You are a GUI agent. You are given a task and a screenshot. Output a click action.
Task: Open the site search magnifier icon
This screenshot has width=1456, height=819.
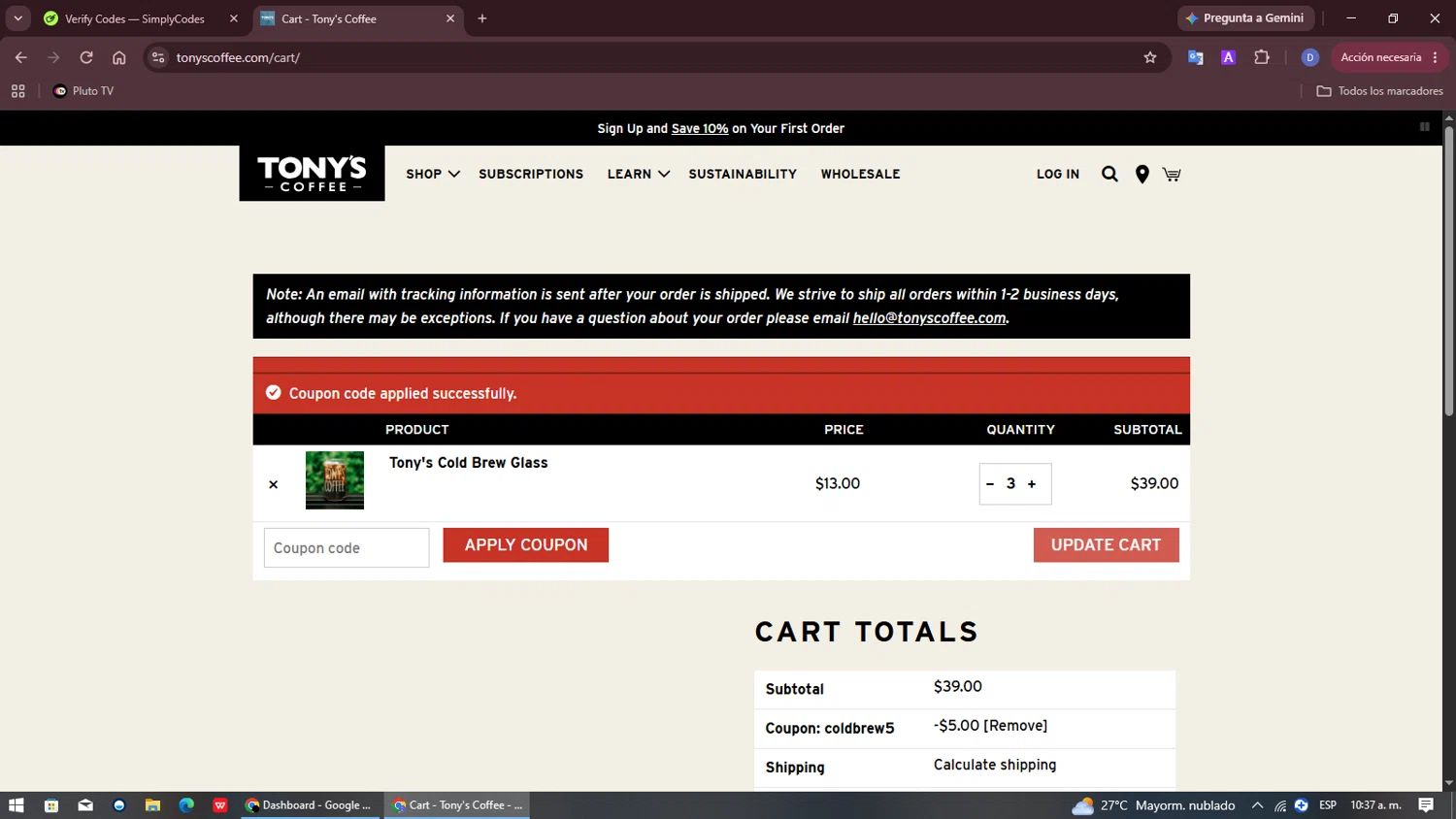(1109, 174)
